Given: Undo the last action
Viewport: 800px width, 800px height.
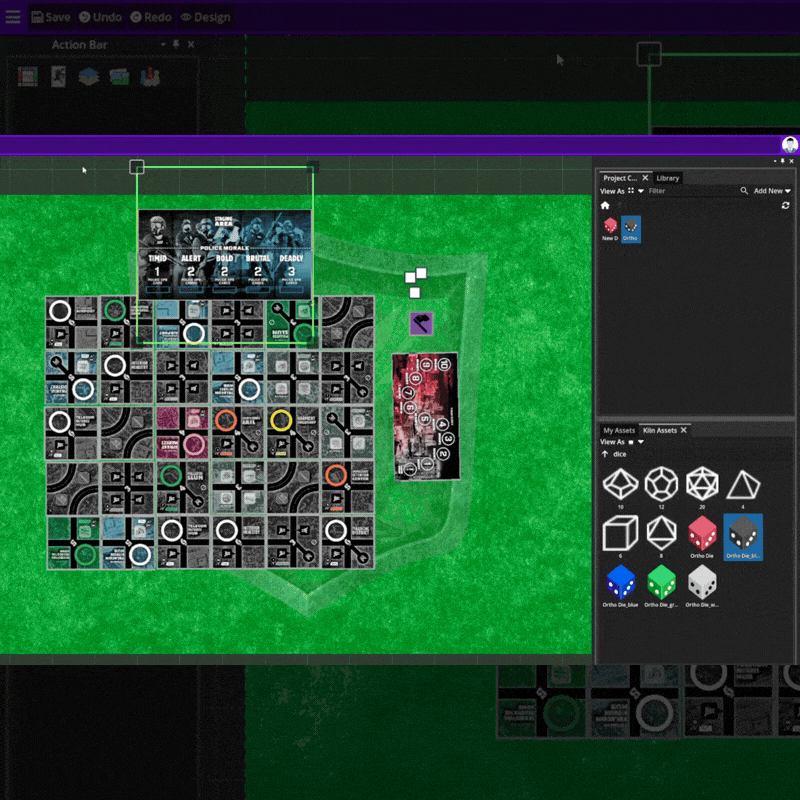Looking at the screenshot, I should [99, 17].
